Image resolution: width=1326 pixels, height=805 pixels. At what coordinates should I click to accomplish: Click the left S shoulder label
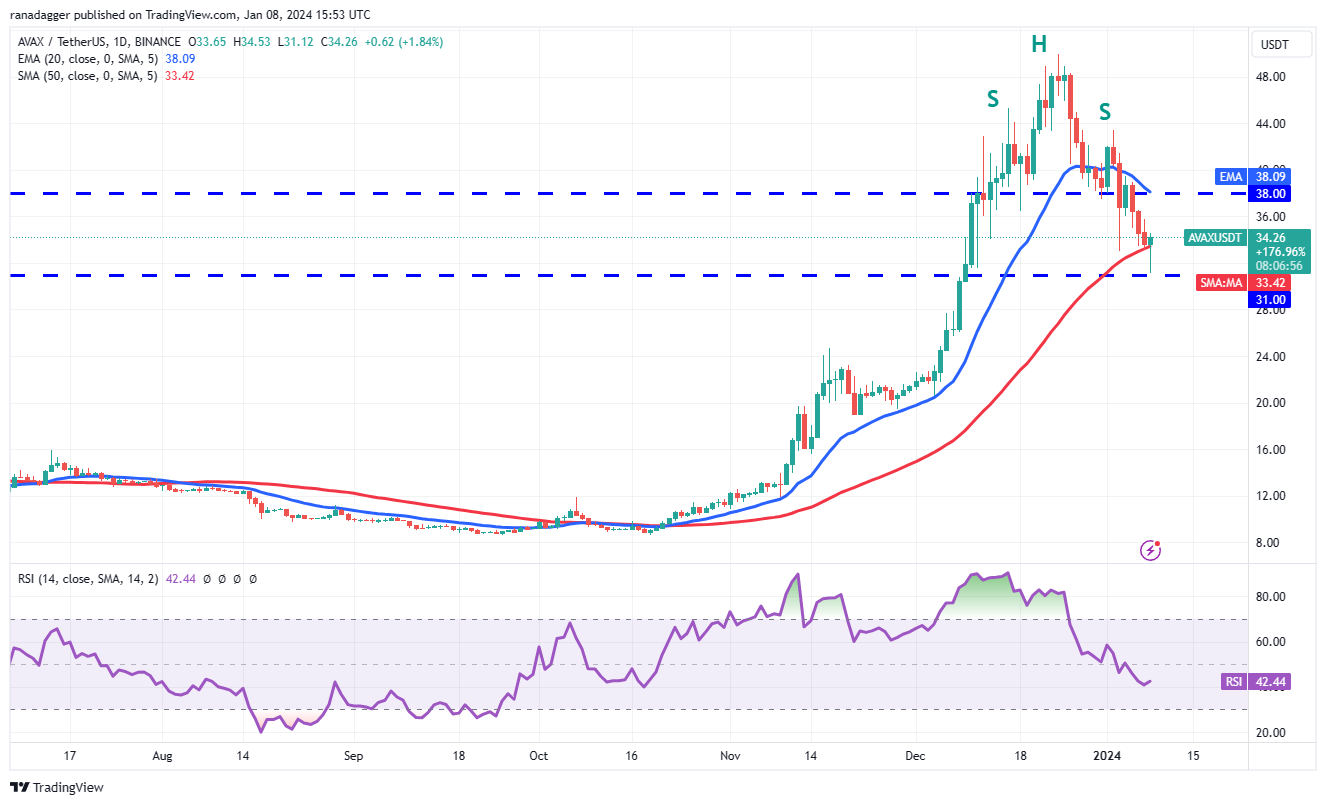click(x=992, y=99)
